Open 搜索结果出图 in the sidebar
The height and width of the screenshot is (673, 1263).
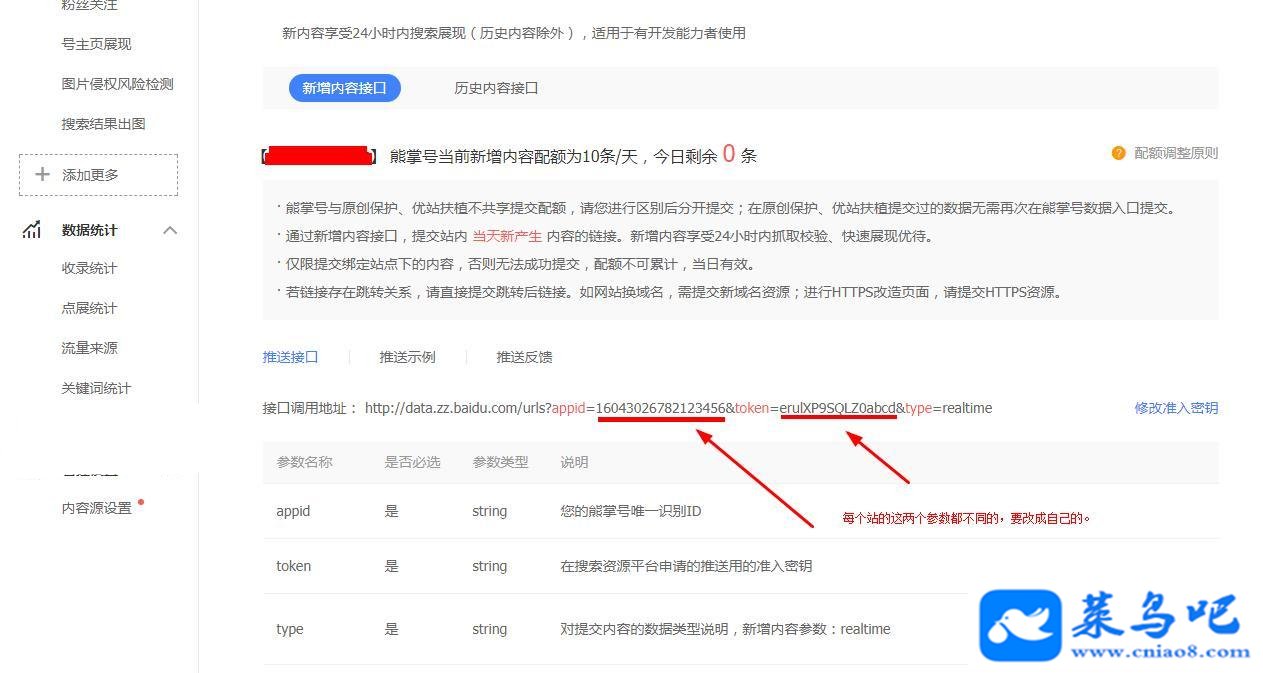(x=103, y=124)
